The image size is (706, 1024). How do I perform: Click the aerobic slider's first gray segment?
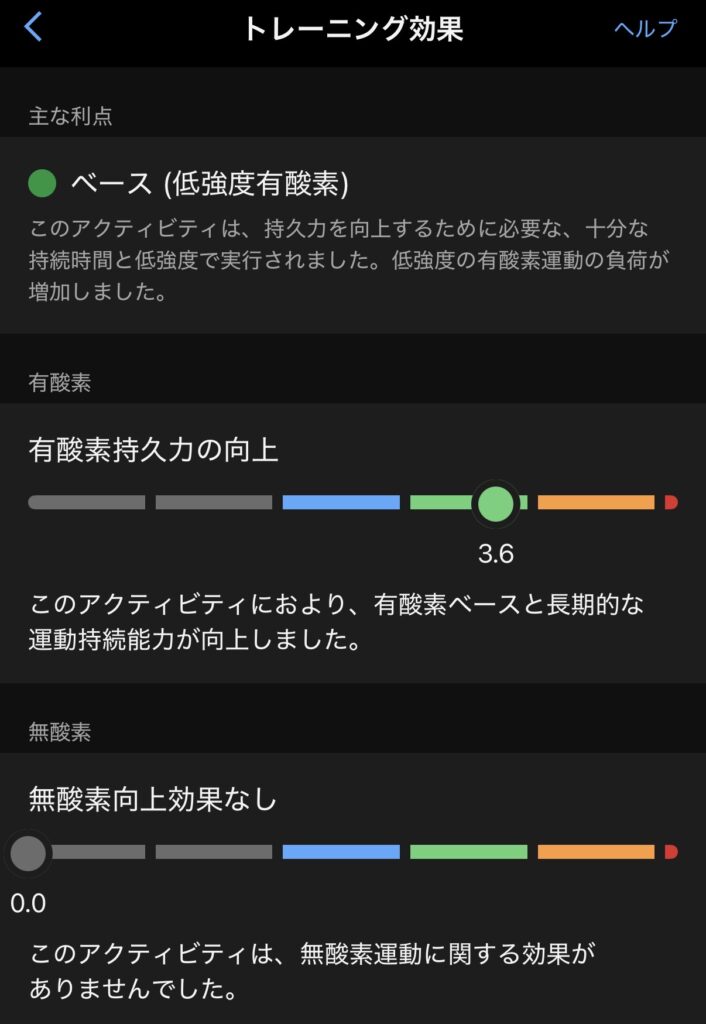coord(87,502)
